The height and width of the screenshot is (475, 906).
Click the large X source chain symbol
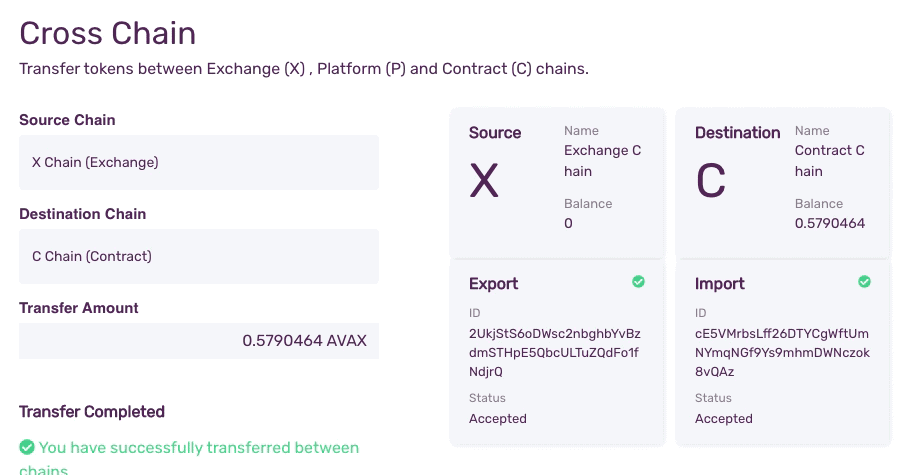[484, 181]
